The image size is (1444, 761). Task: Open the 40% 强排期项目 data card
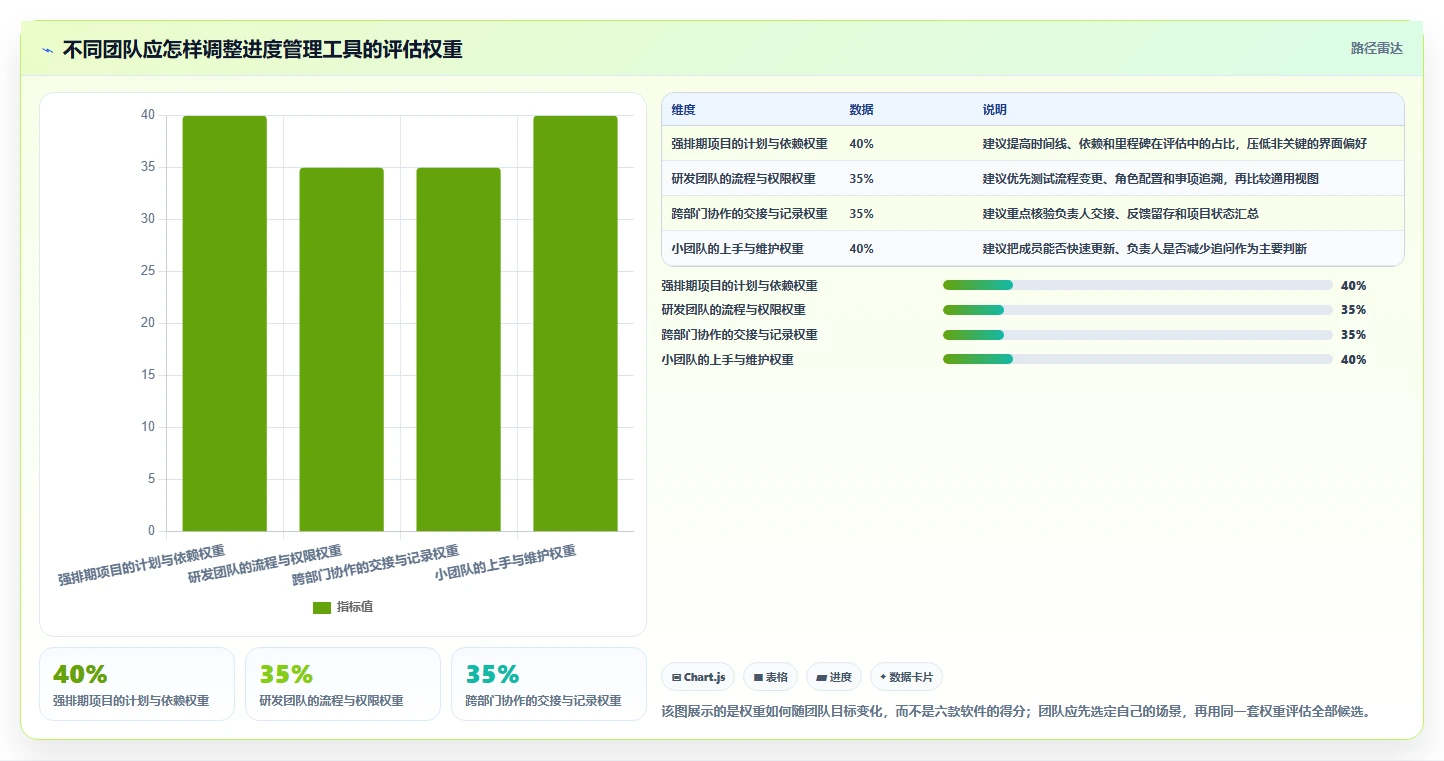coord(137,684)
